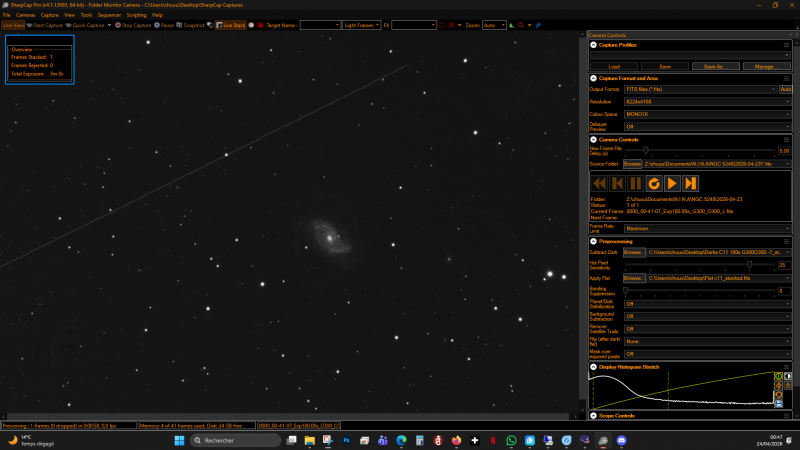Click Save As... profile button
This screenshot has height=450, width=800.
[x=715, y=66]
